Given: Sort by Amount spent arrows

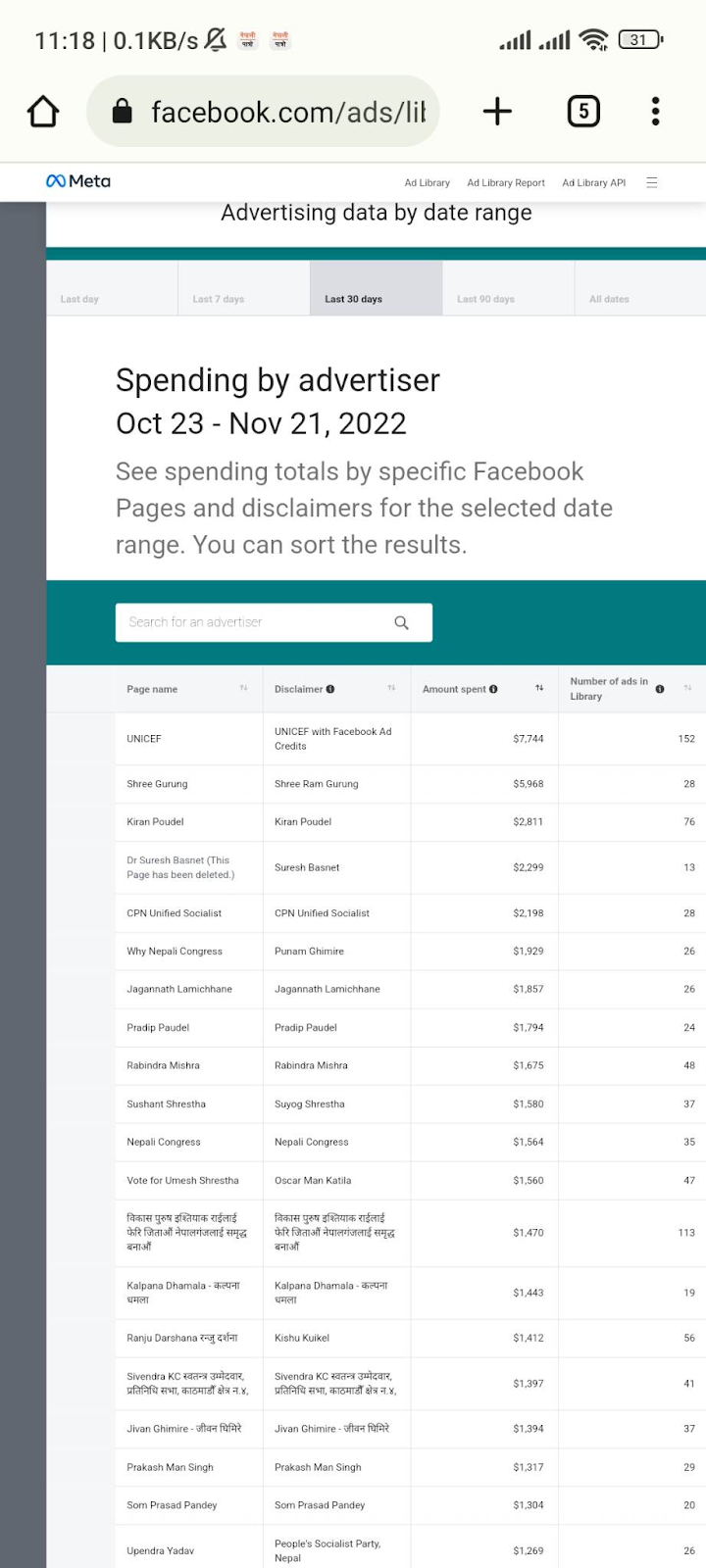Looking at the screenshot, I should (x=539, y=688).
